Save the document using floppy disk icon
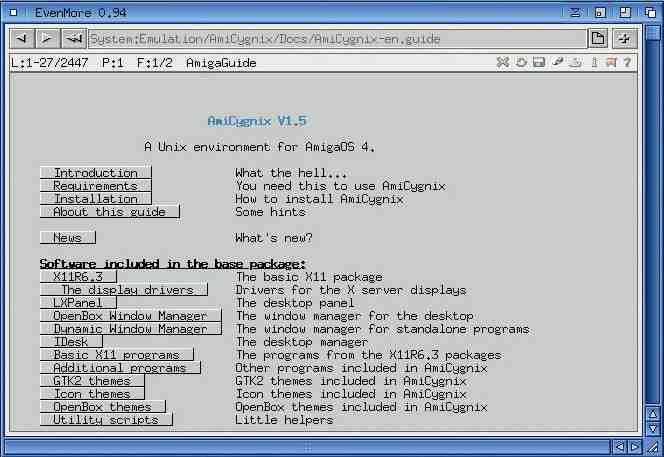664x457 pixels. pyautogui.click(x=539, y=63)
